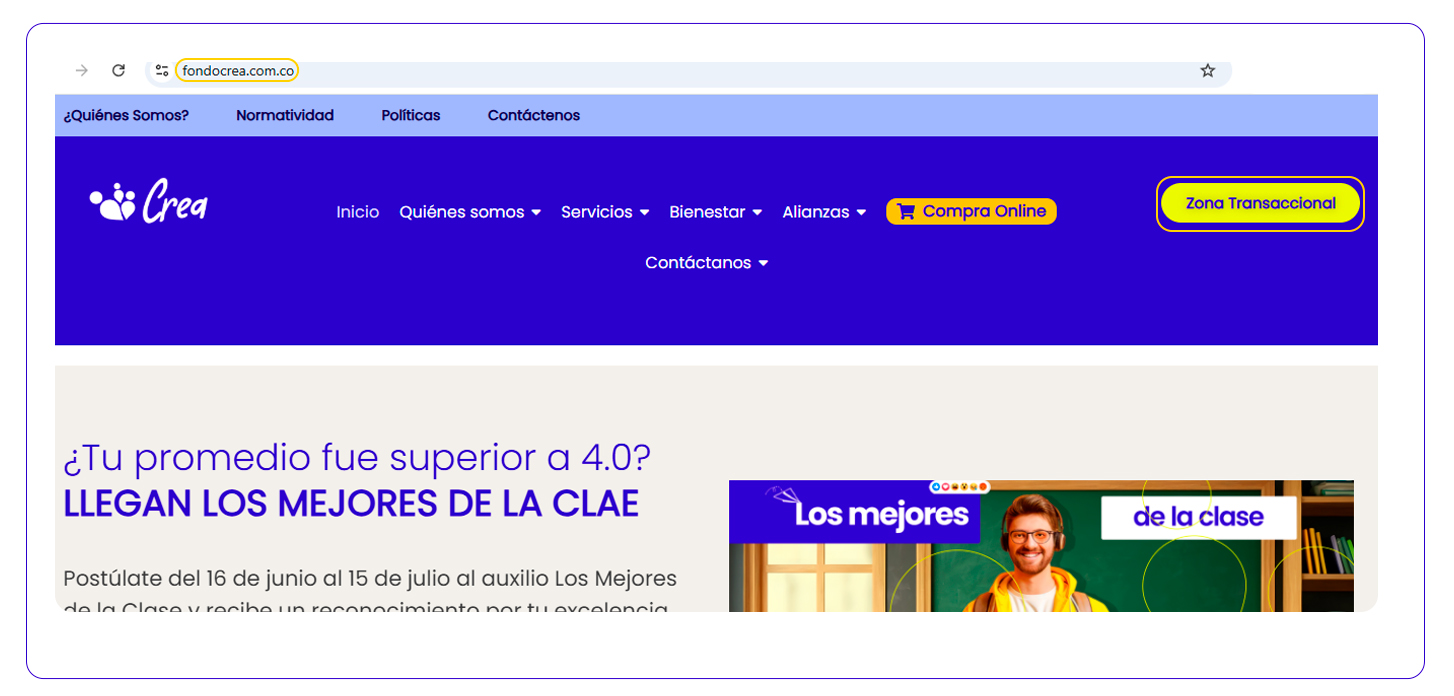This screenshot has height=696, width=1454.
Task: Open the Los mejores de la clase banner
Action: pyautogui.click(x=1040, y=546)
